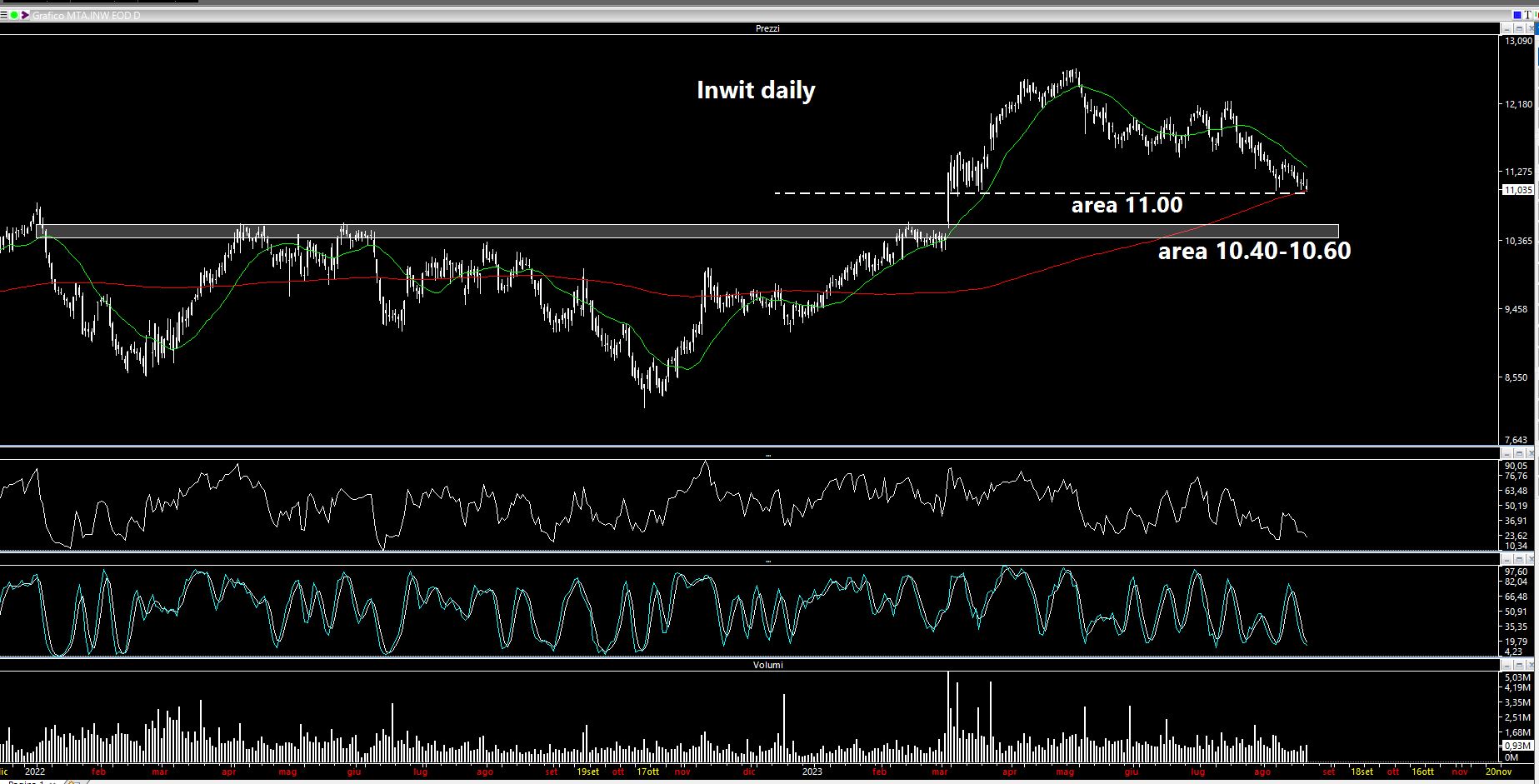Open the hamburger menu in chart title bar
This screenshot has width=1539, height=784.
(x=3, y=15)
